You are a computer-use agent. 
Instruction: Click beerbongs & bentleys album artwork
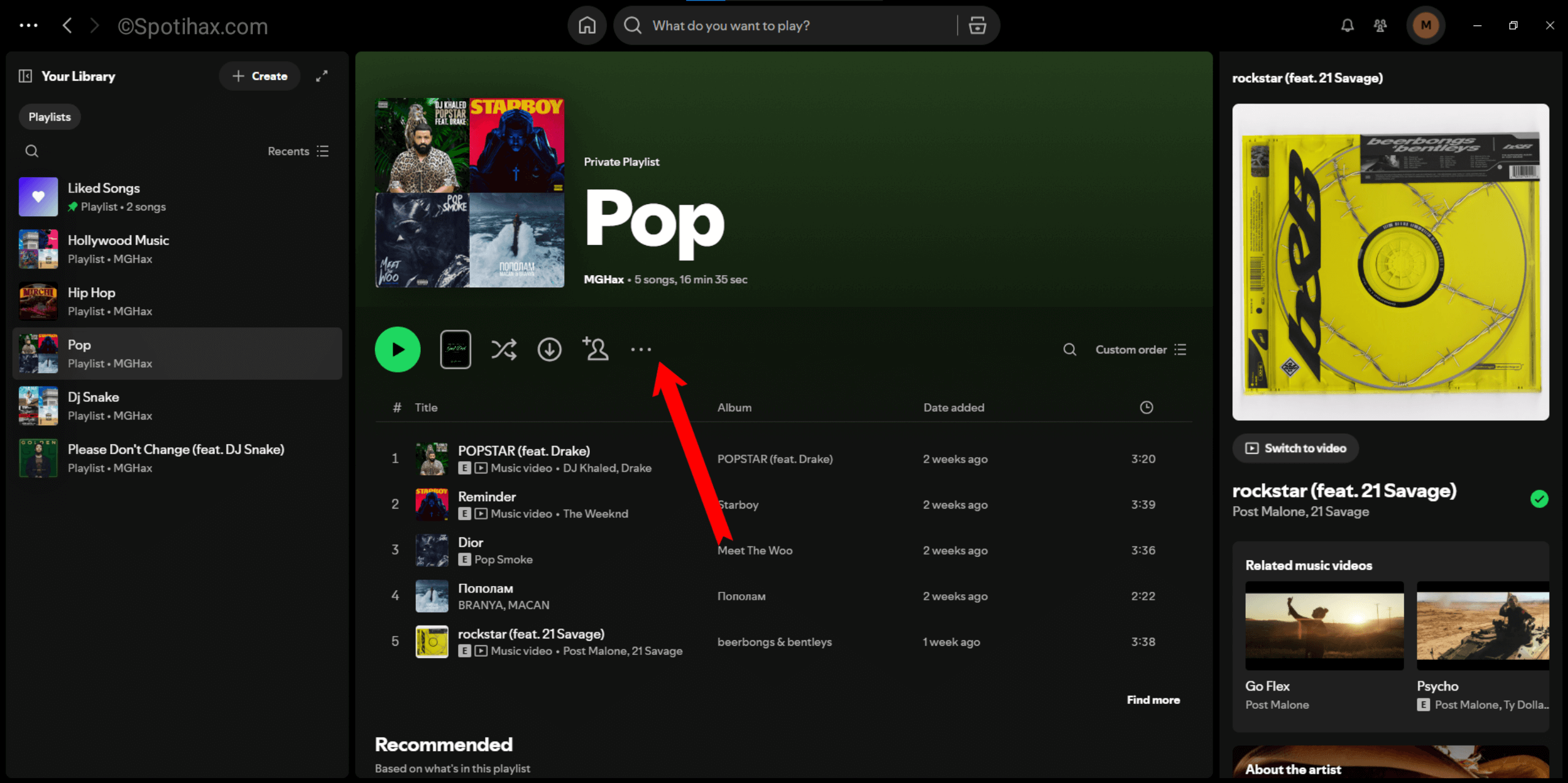1390,262
